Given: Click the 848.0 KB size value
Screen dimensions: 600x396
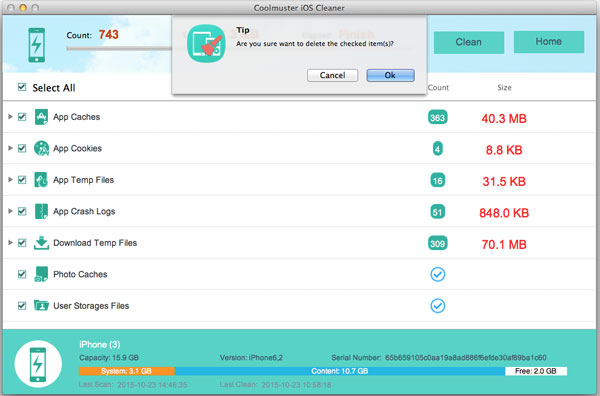Looking at the screenshot, I should pos(504,213).
